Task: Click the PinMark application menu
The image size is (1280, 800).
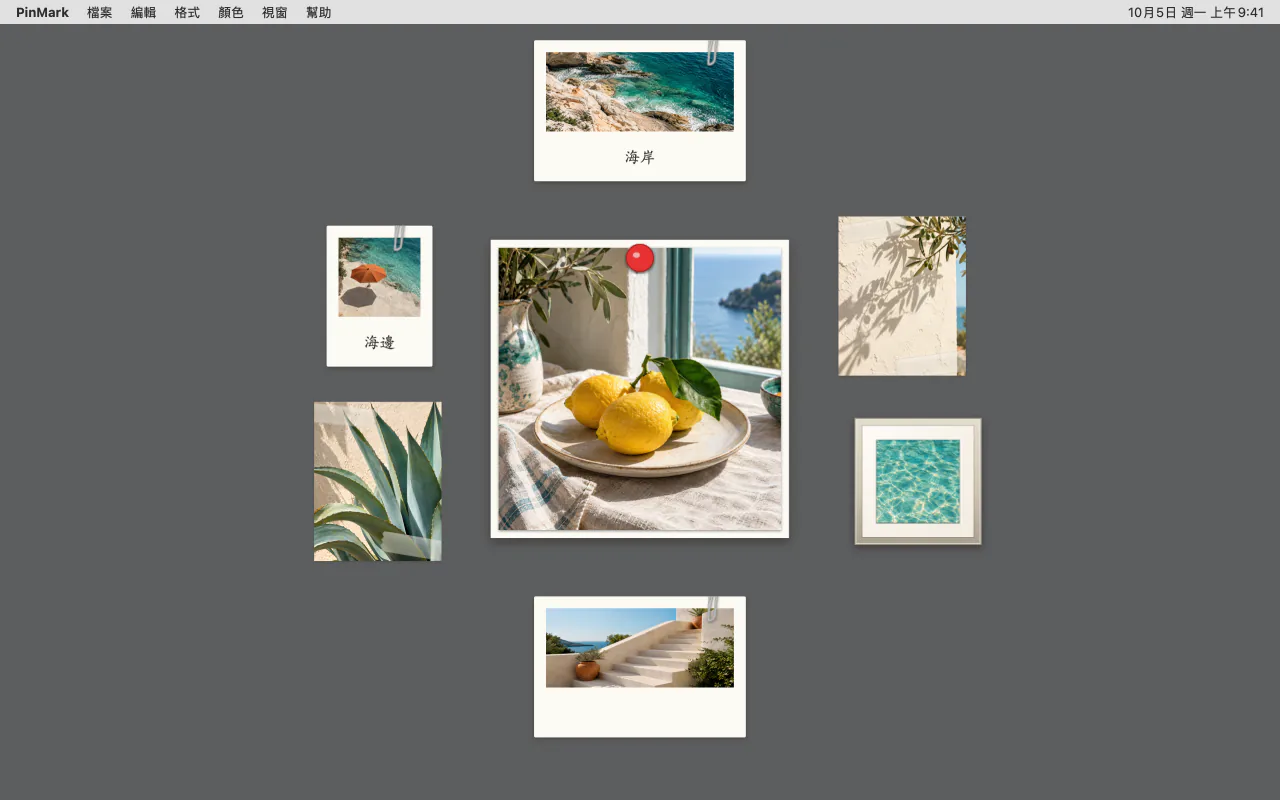Action: click(42, 12)
